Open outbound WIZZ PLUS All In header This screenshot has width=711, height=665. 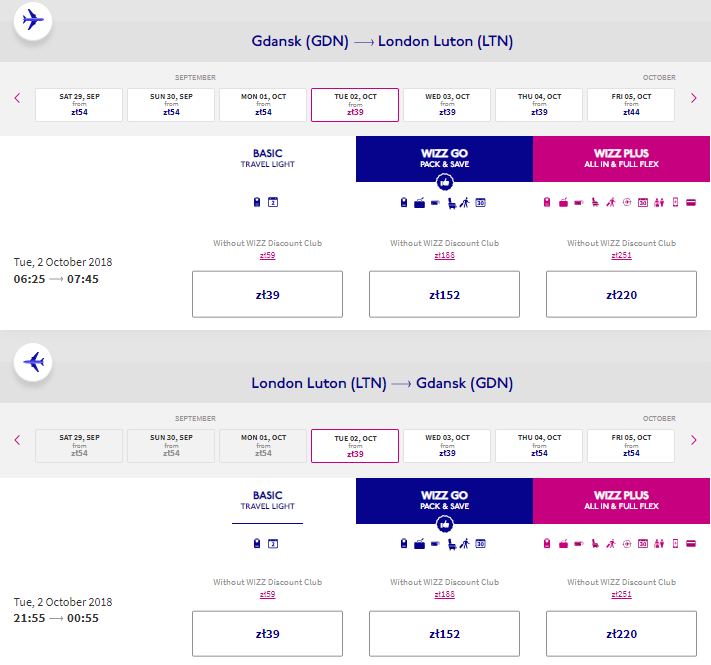coord(621,159)
